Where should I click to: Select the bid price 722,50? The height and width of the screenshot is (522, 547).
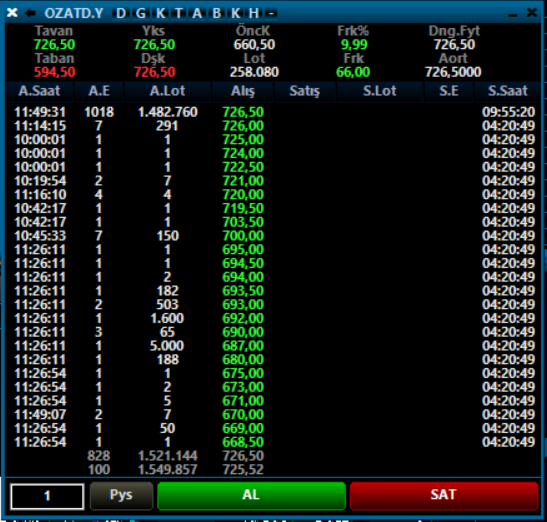coord(243,167)
